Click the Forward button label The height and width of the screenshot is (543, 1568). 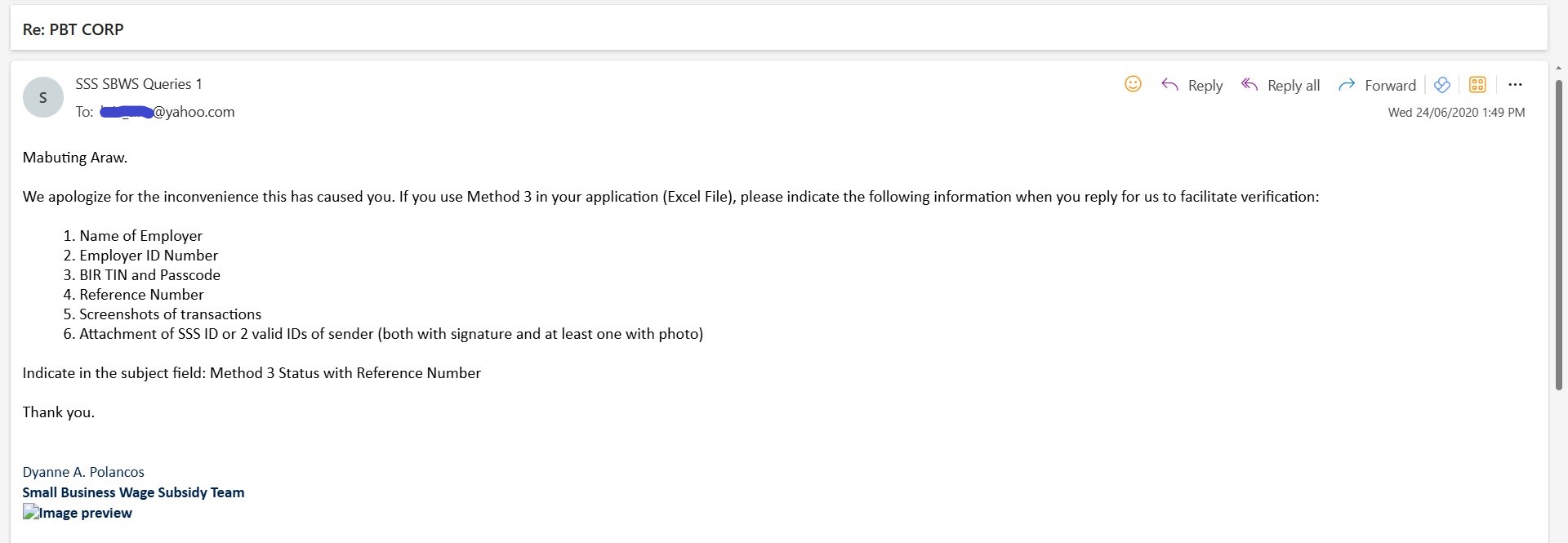pos(1390,86)
